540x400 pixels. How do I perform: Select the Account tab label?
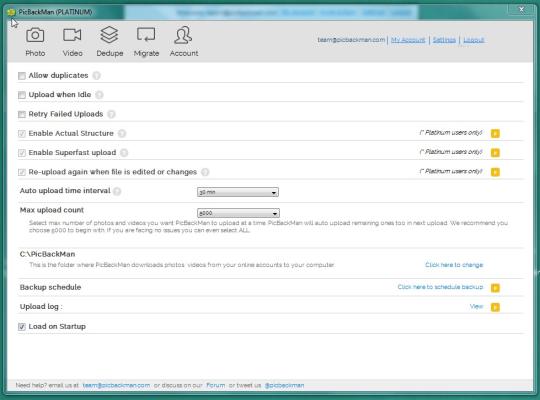tap(184, 53)
